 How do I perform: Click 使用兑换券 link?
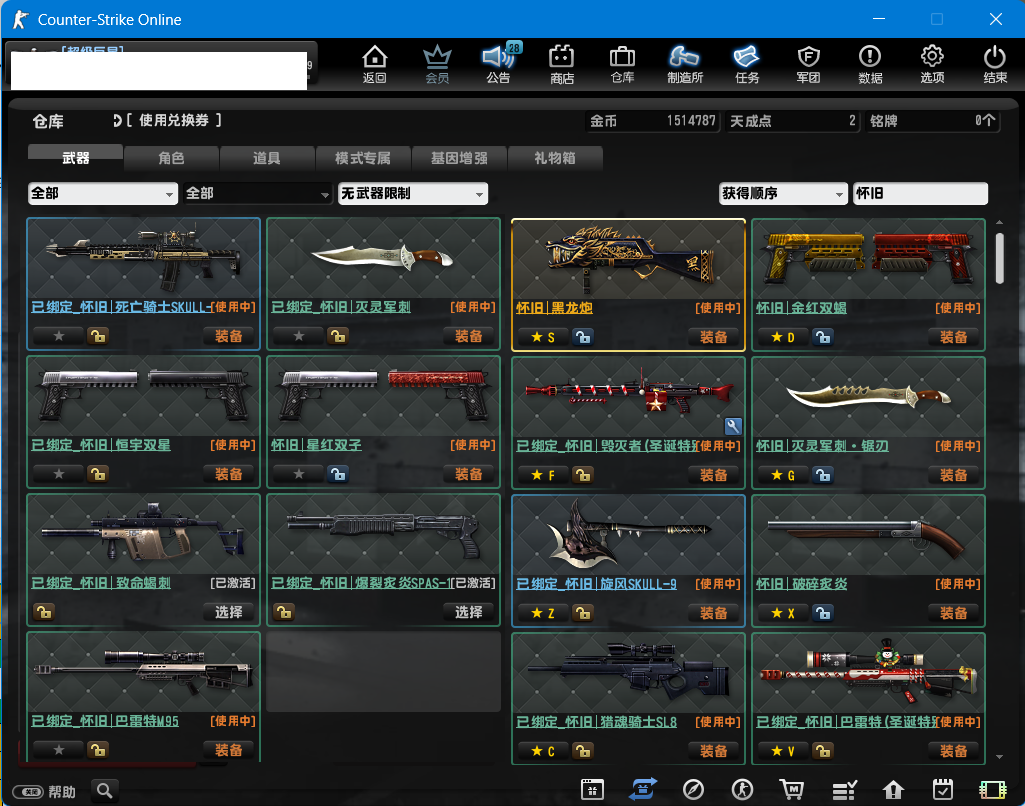174,120
